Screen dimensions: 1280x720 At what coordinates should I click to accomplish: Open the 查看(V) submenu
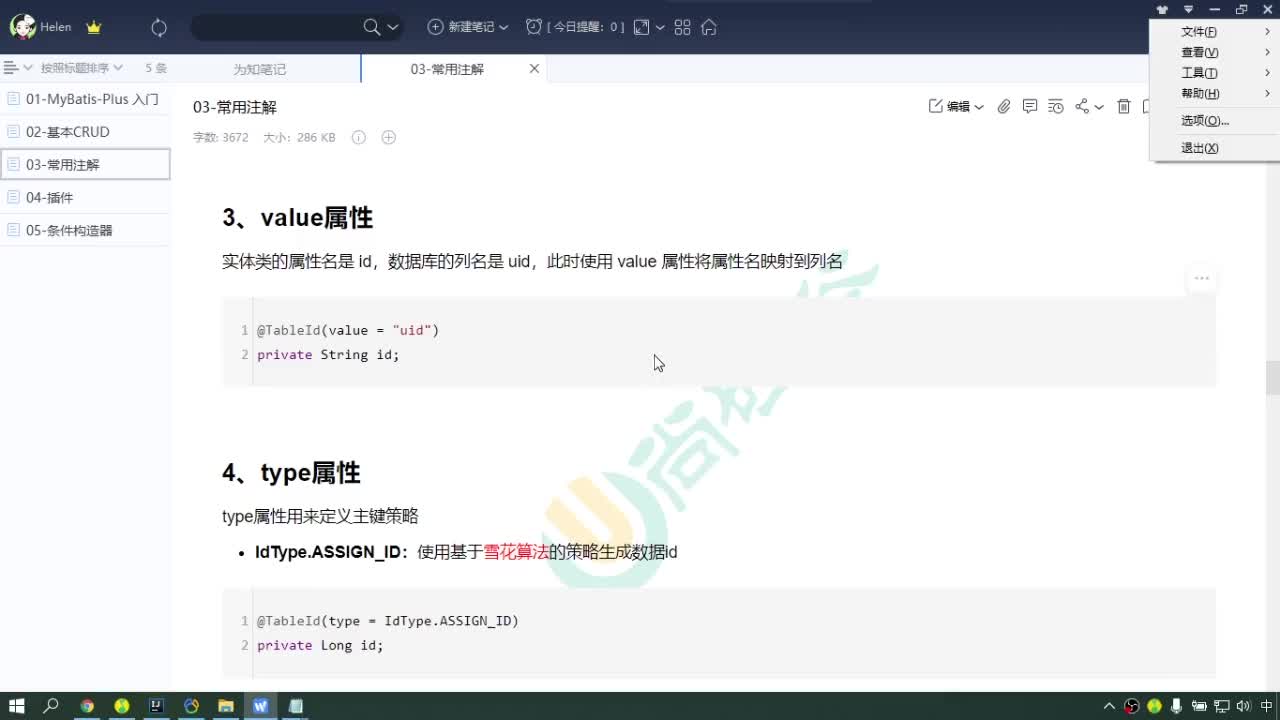[x=1215, y=52]
